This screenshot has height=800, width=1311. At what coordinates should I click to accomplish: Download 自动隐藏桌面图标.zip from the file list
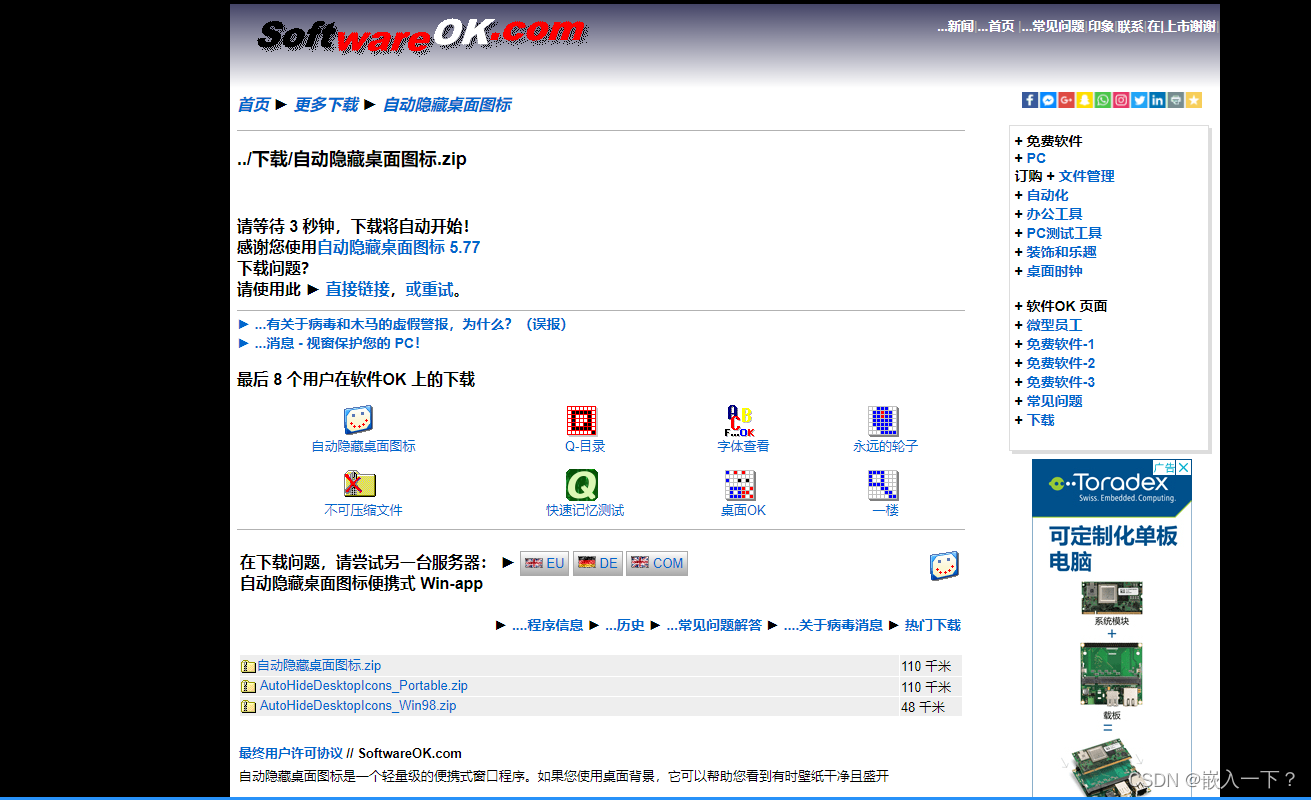click(x=319, y=666)
